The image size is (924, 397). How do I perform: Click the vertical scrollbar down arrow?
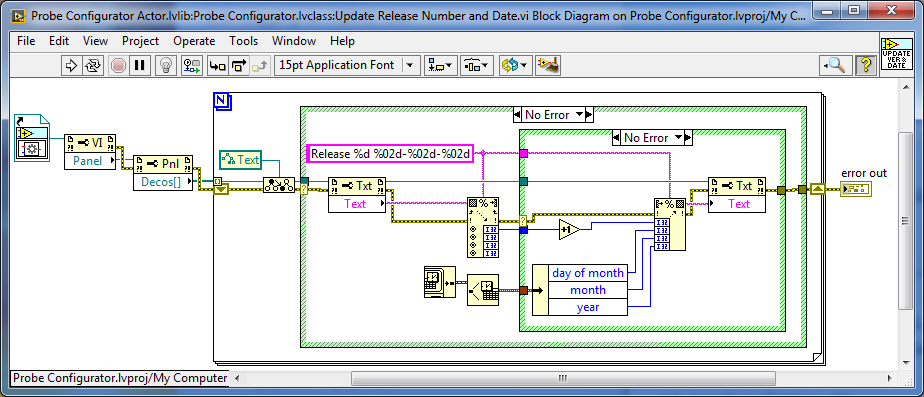coord(906,362)
